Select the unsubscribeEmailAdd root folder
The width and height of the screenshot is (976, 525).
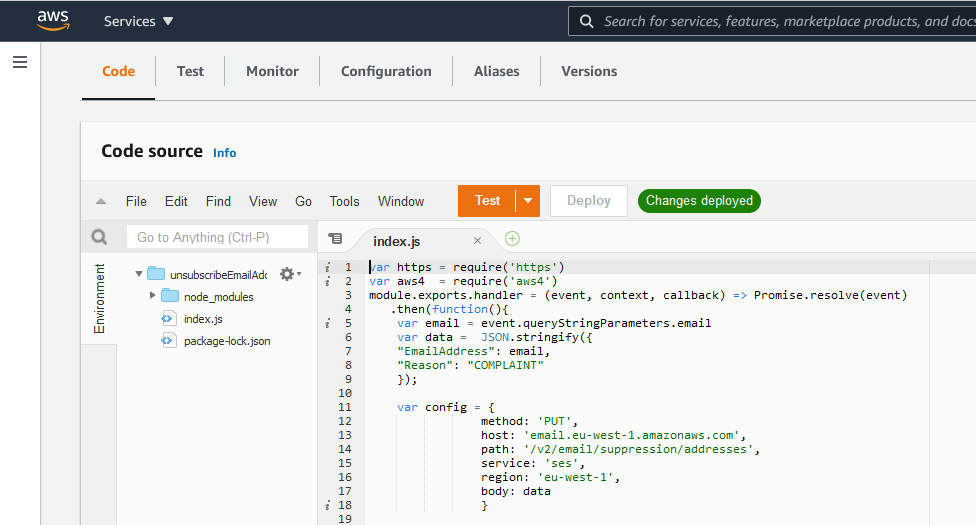click(x=218, y=275)
